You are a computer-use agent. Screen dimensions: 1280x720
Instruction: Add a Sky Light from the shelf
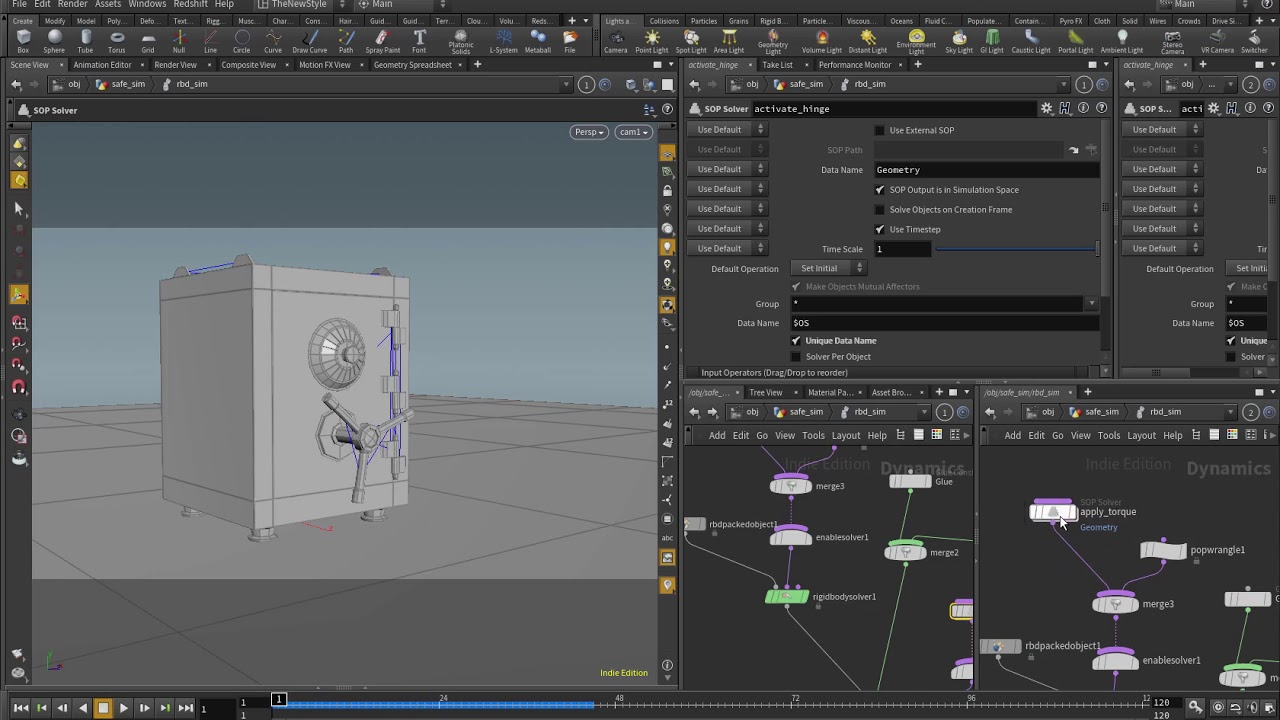coord(958,41)
